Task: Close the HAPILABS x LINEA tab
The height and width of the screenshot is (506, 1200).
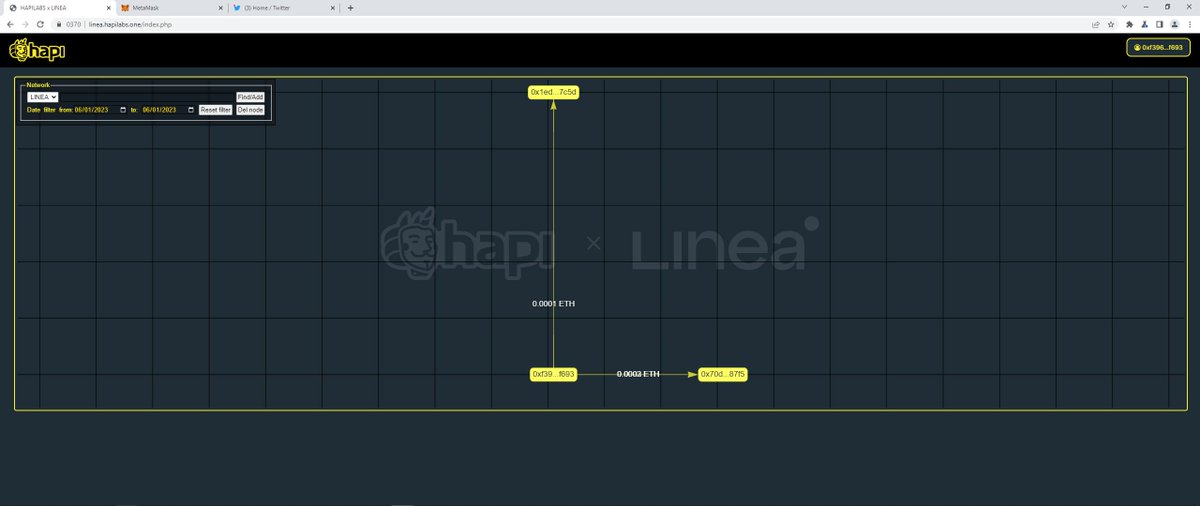Action: pos(107,7)
